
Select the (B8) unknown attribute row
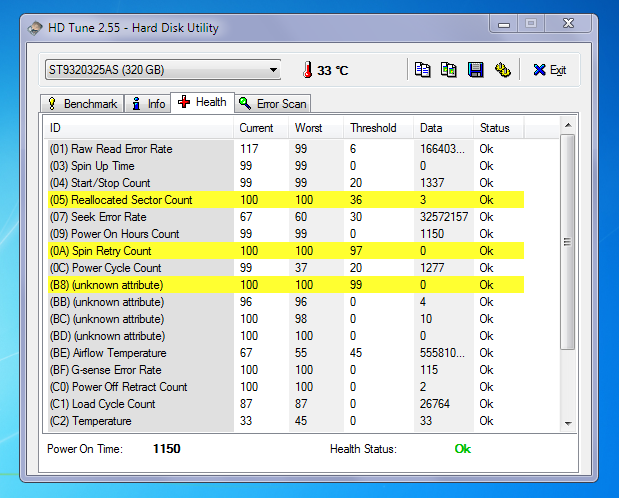[286, 285]
